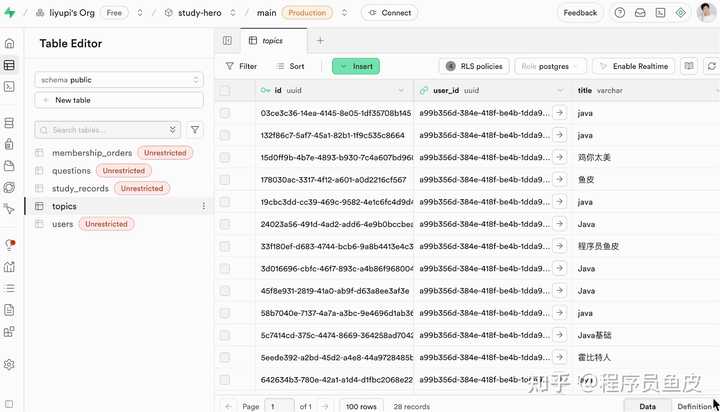Click the Sort button
Image resolution: width=720 pixels, height=412 pixels.
(x=291, y=66)
